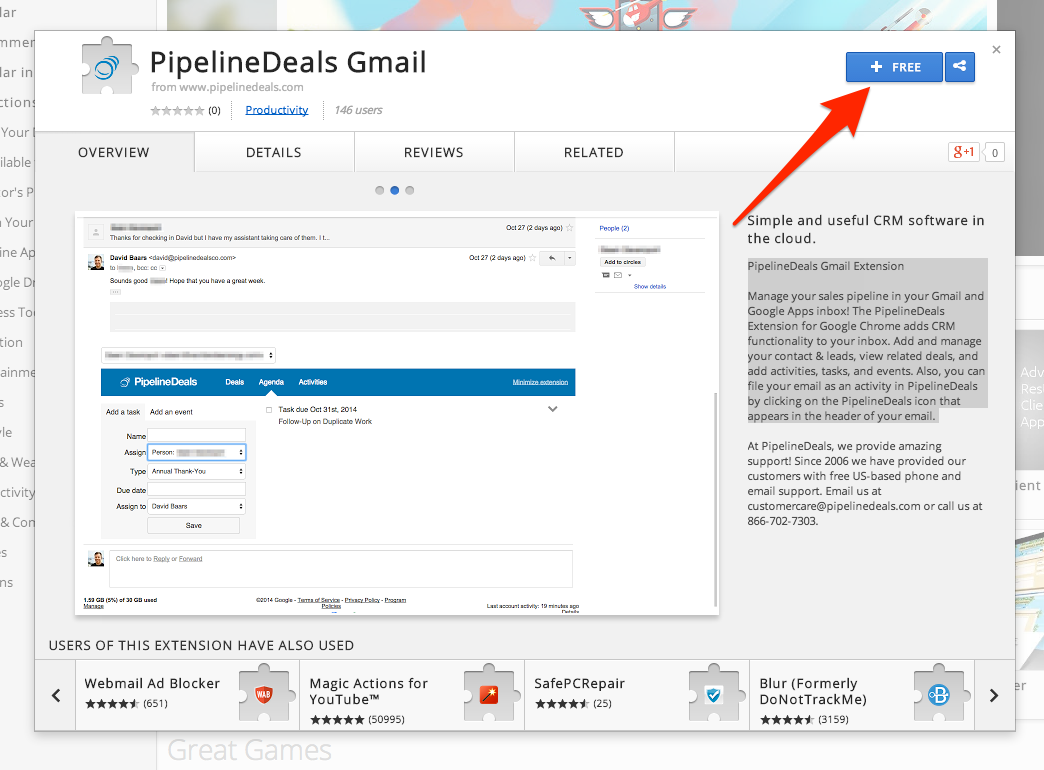
Task: Switch to the OVERVIEW tab
Action: click(114, 153)
